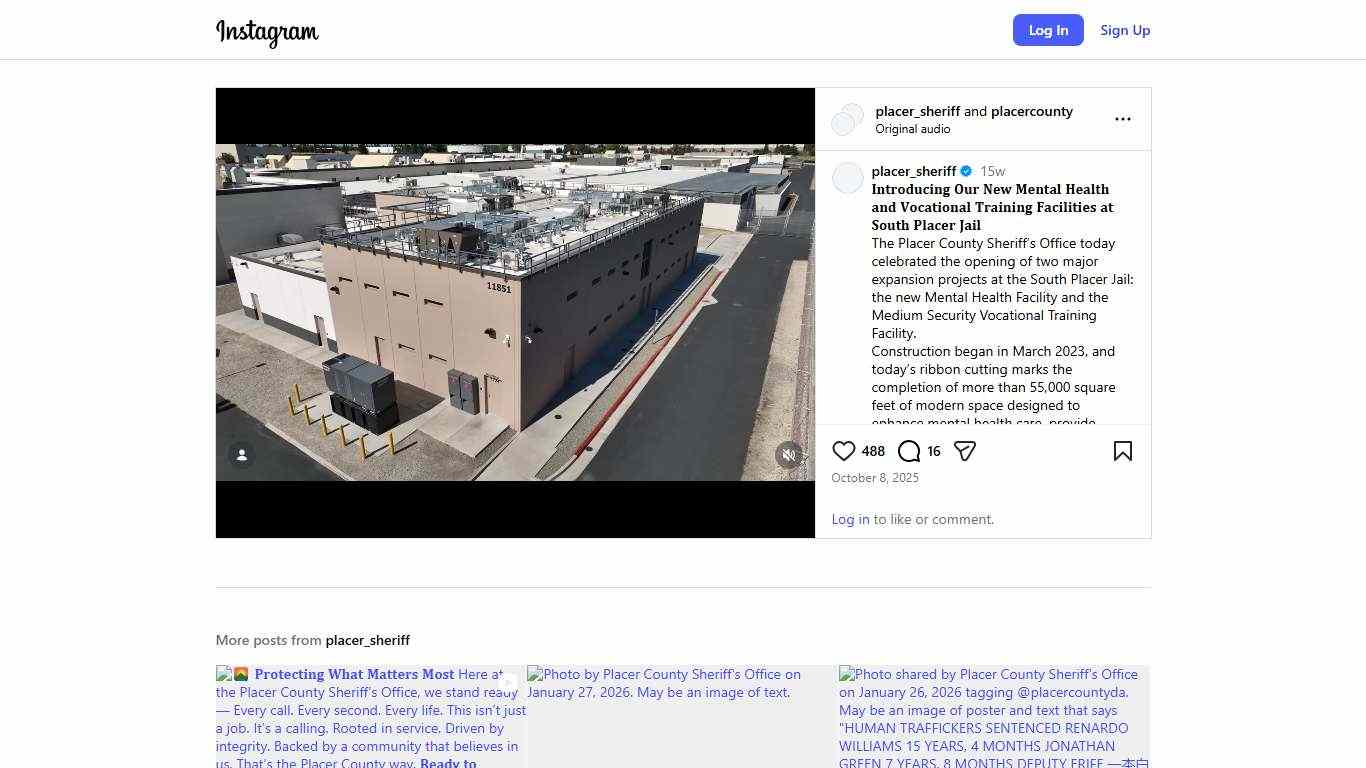
Task: Share post using paper plane icon
Action: click(x=964, y=451)
